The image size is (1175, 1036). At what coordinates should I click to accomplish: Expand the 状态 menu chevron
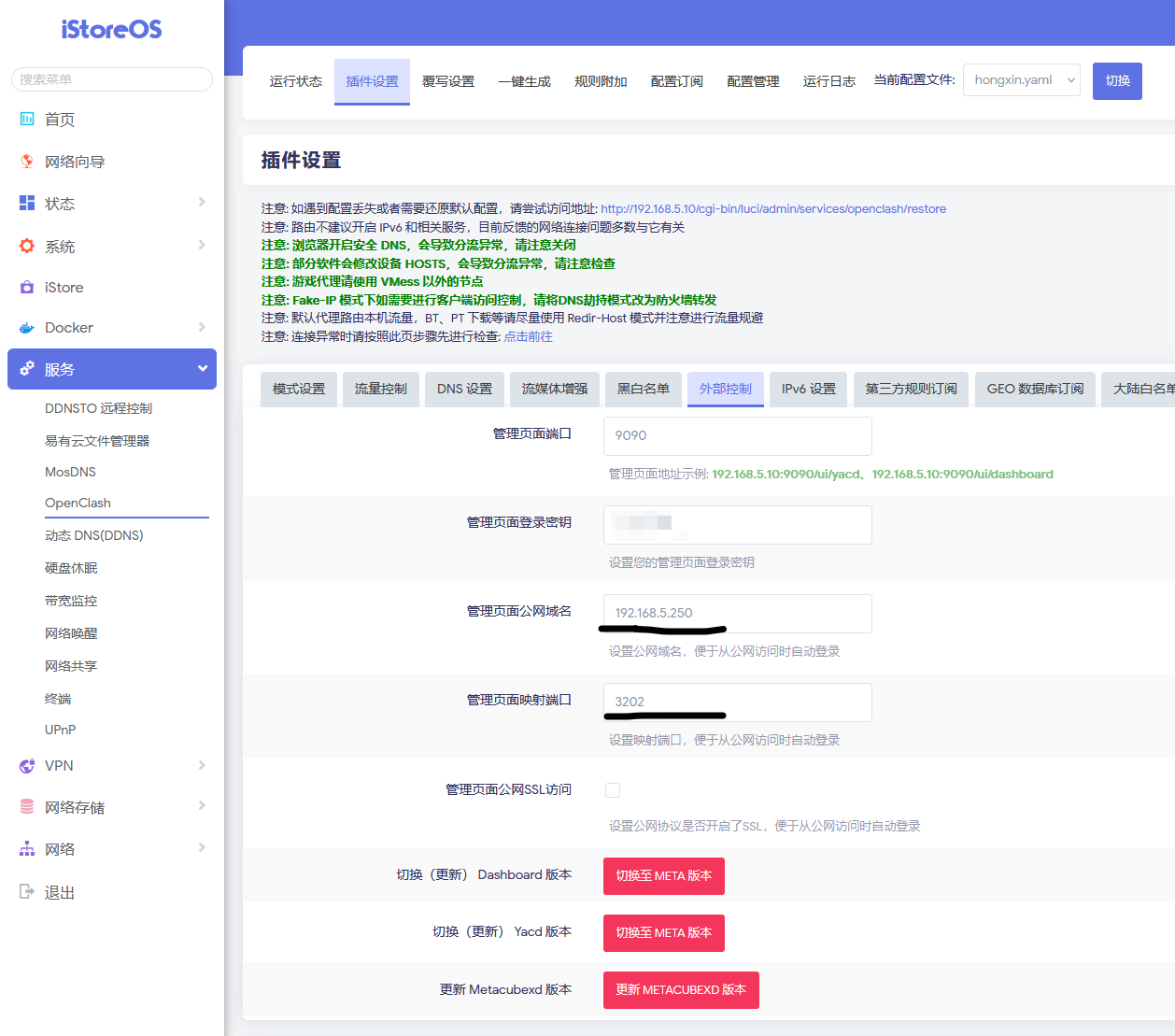click(202, 202)
